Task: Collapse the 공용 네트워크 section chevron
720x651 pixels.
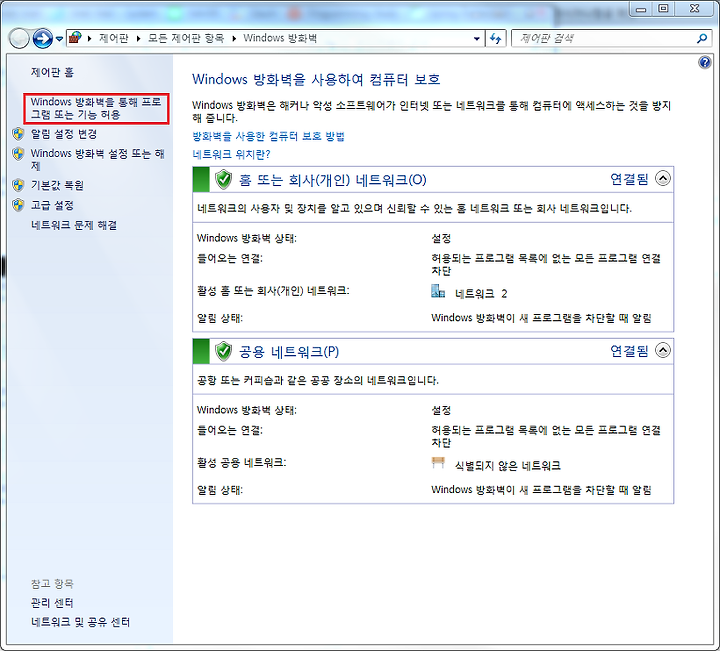Action: 663,350
